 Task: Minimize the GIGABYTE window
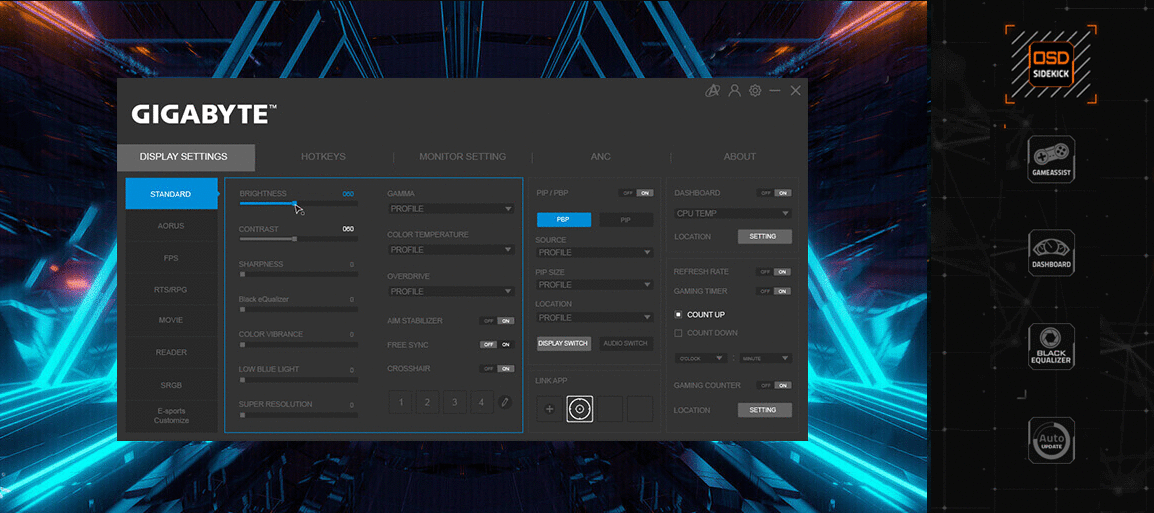click(775, 91)
